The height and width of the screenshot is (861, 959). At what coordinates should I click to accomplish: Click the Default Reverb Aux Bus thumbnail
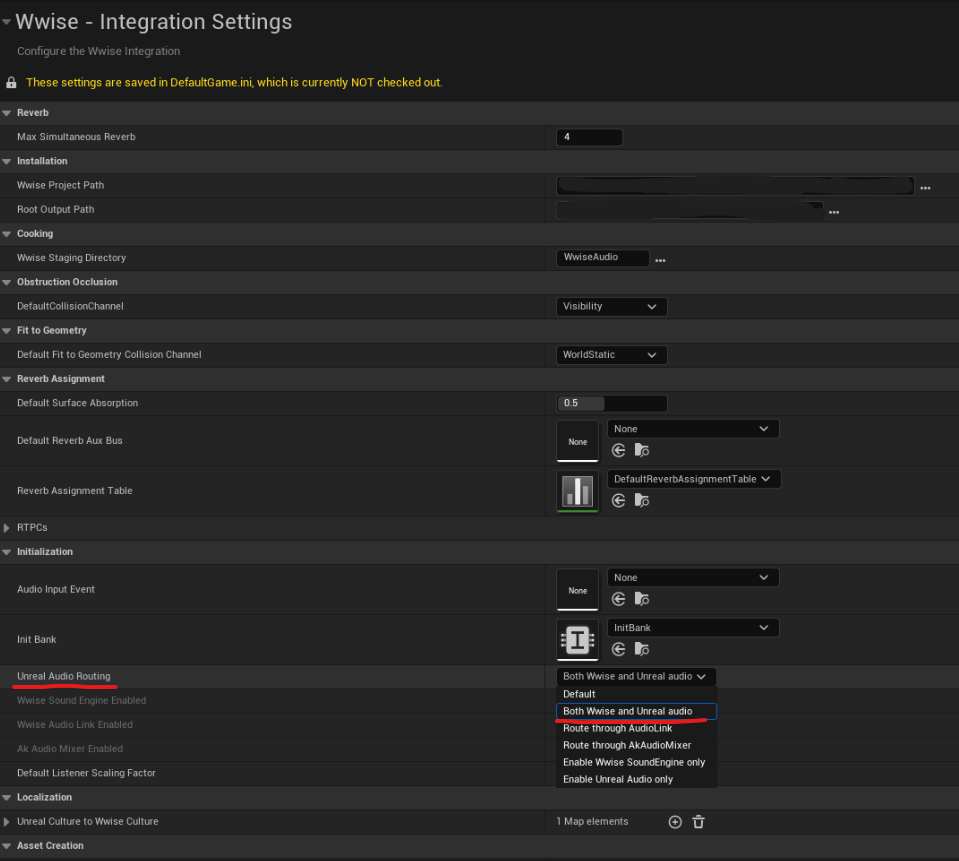click(577, 441)
